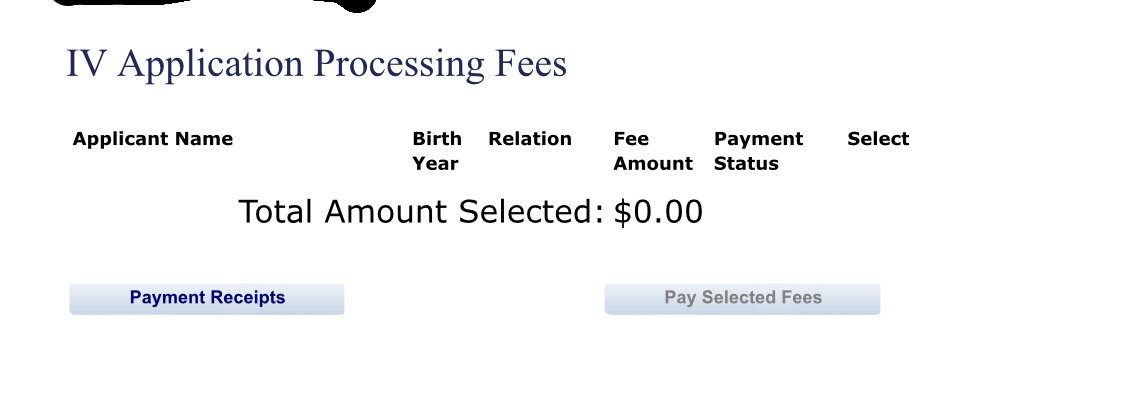Viewport: 1125px width, 405px height.
Task: Click the word Fees in the page heading
Action: click(531, 64)
